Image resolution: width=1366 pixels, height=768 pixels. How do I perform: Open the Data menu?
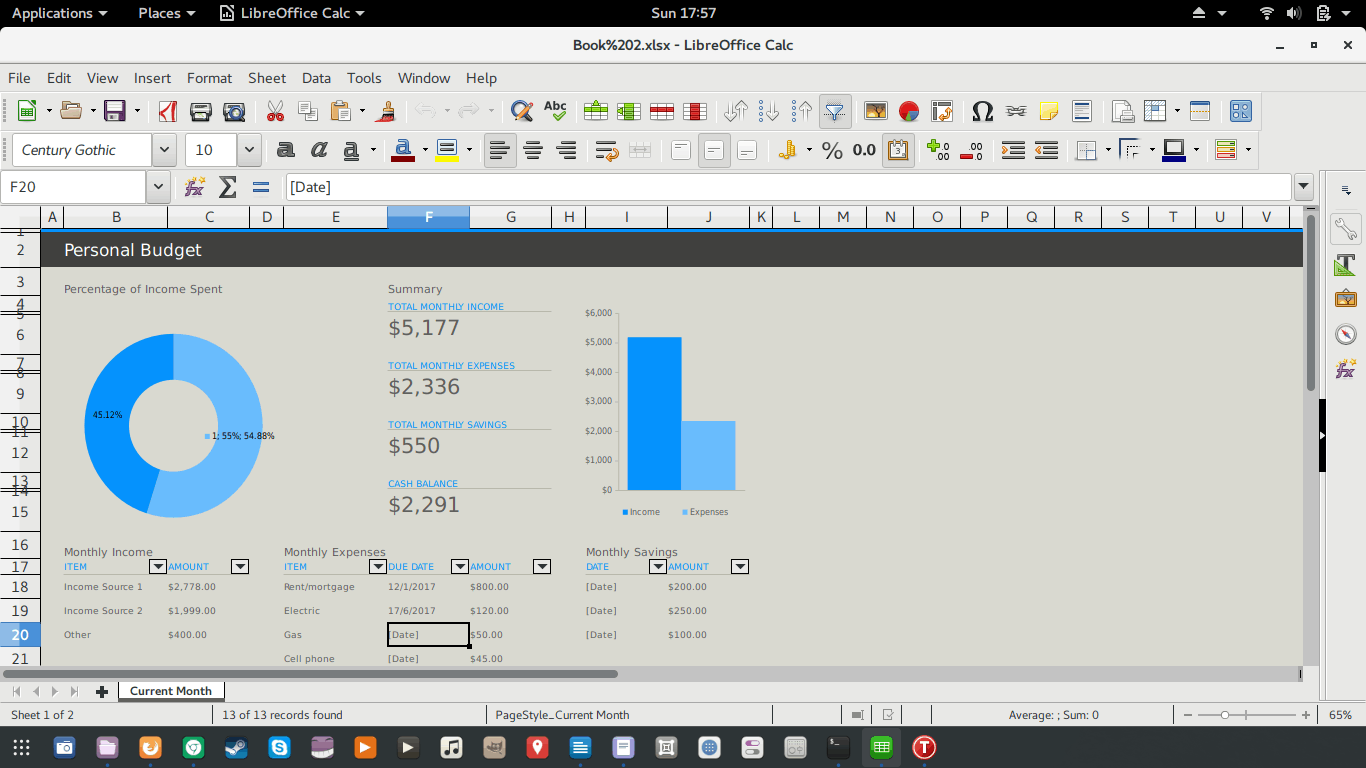pos(316,78)
